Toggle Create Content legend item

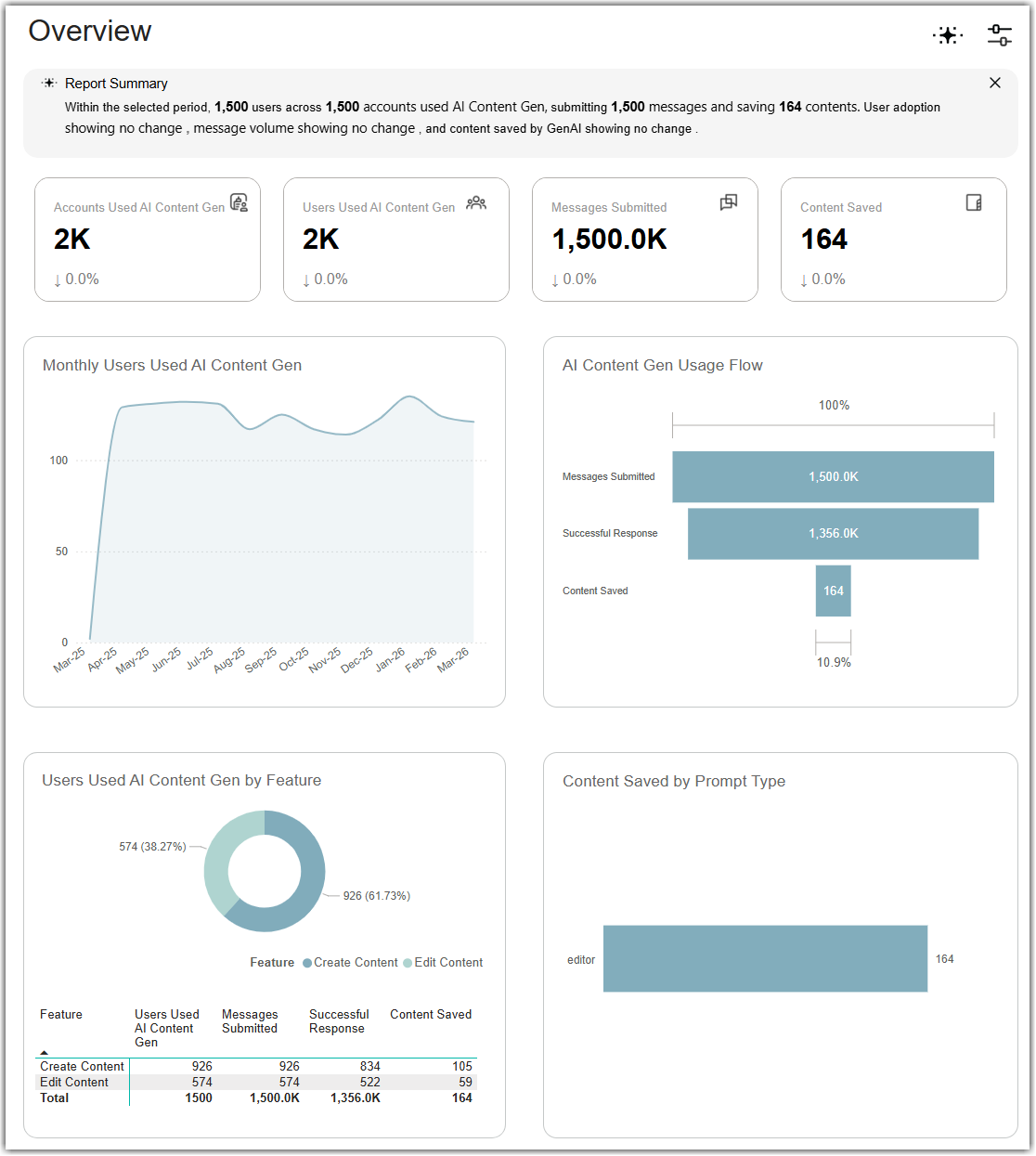[350, 963]
